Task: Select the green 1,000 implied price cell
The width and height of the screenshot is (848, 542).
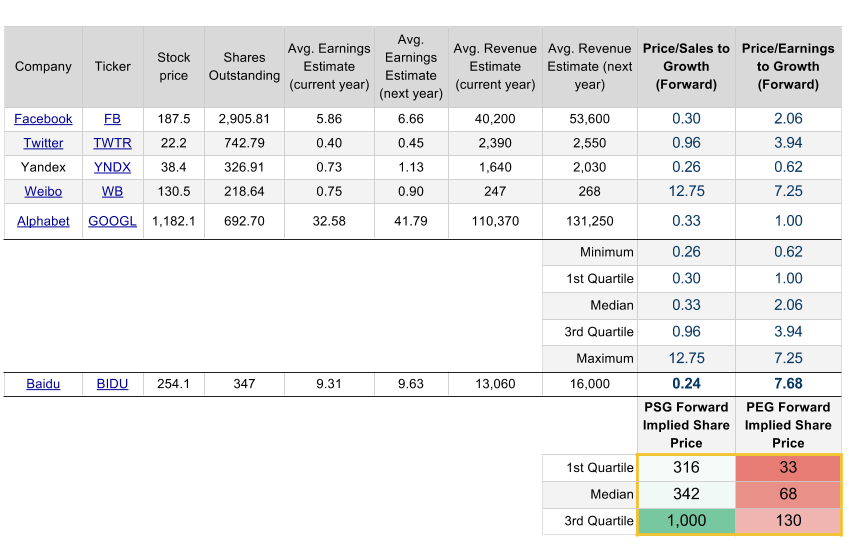Action: (x=686, y=521)
